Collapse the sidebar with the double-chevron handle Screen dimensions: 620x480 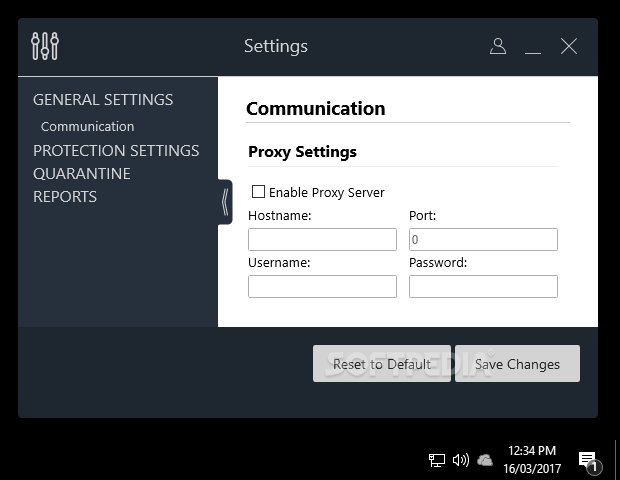pyautogui.click(x=225, y=202)
